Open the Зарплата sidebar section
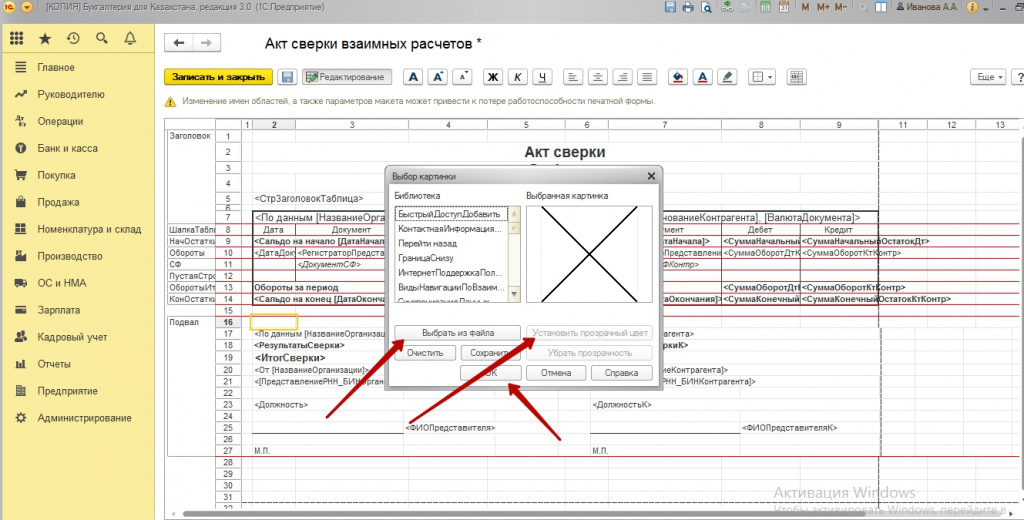 pyautogui.click(x=60, y=310)
